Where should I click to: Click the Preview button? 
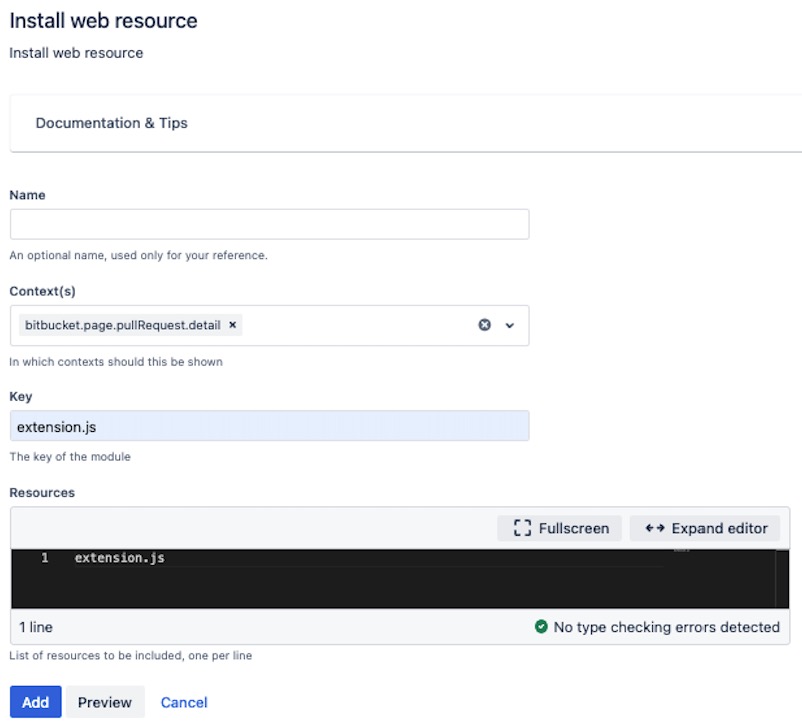(105, 702)
